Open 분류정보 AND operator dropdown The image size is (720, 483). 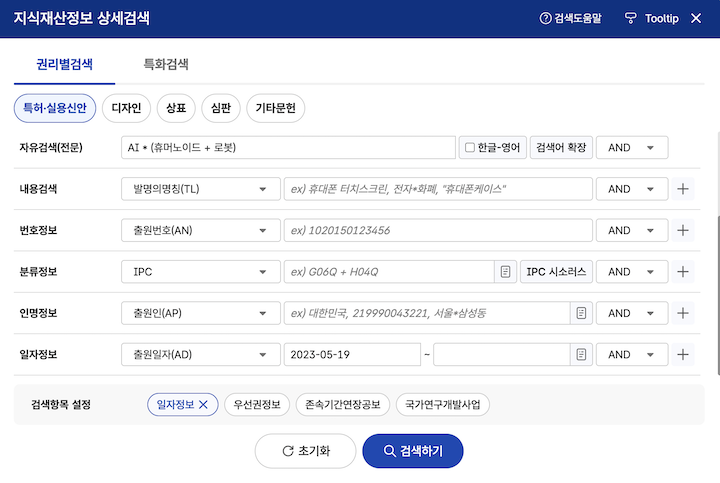click(632, 272)
